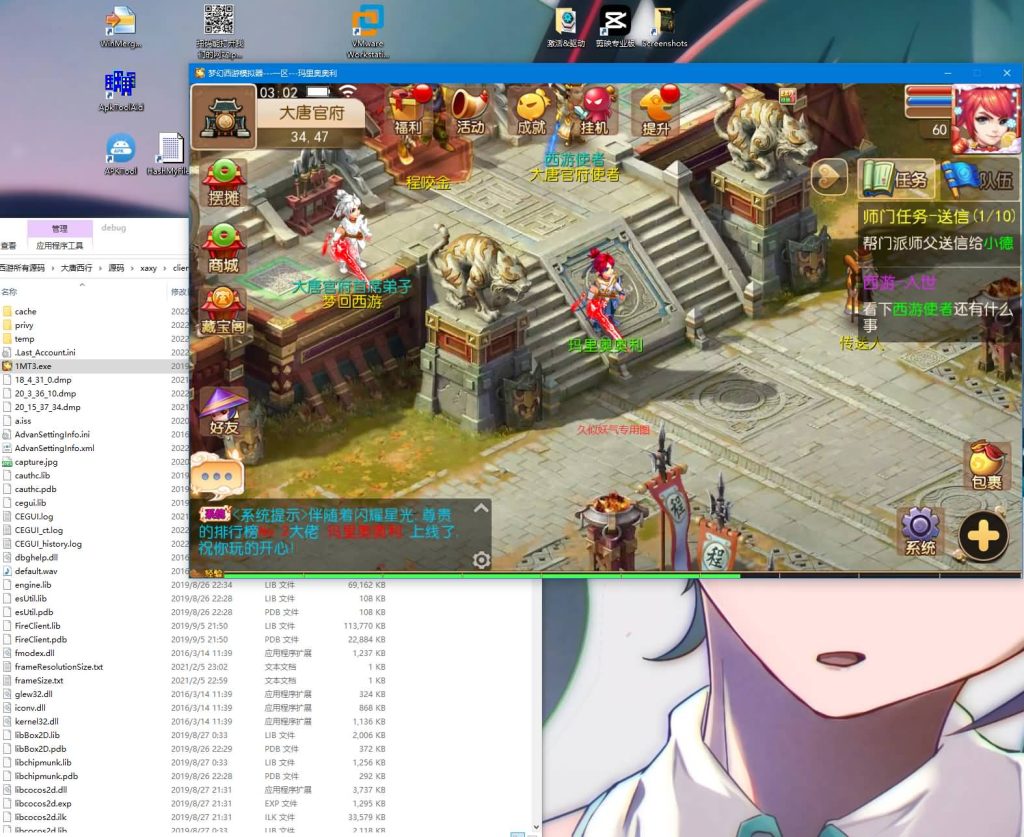Open the 提升 upgrade icon
This screenshot has height=837, width=1024.
pos(656,111)
